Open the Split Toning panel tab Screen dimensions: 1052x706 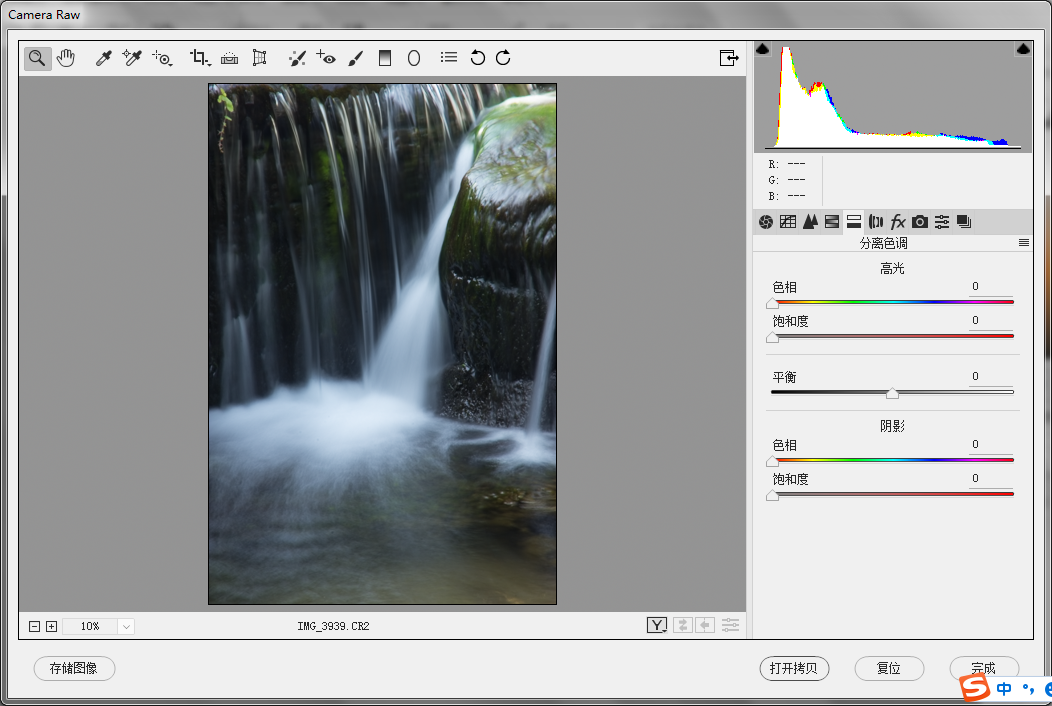[x=854, y=222]
